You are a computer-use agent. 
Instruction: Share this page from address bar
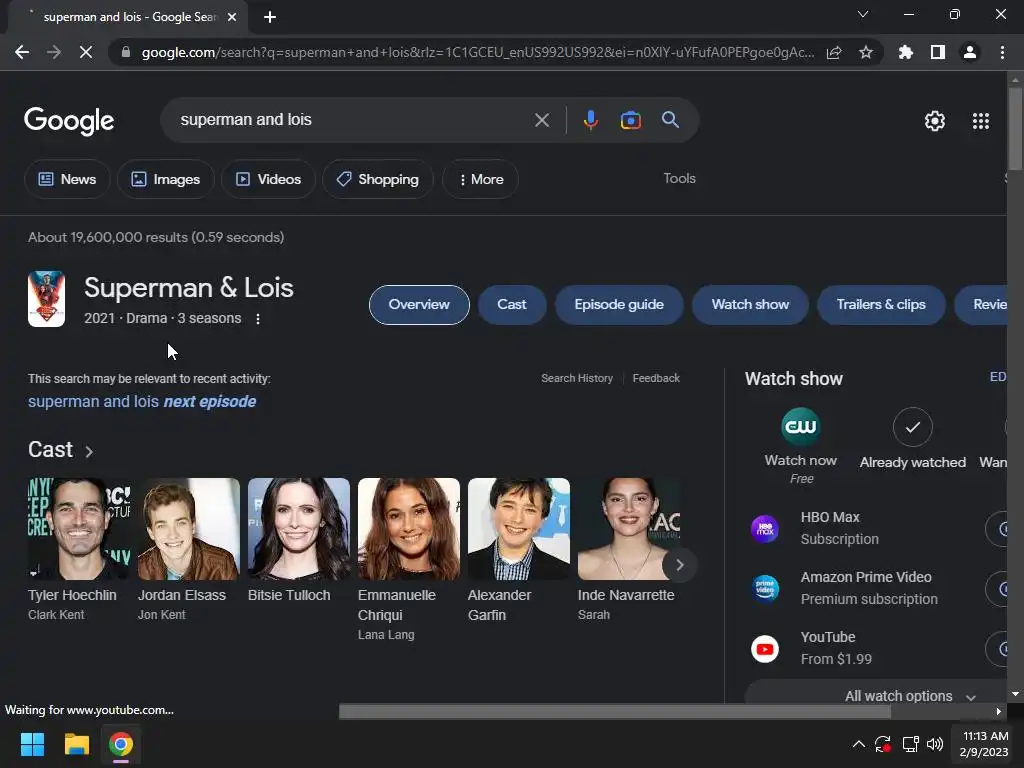pyautogui.click(x=834, y=52)
